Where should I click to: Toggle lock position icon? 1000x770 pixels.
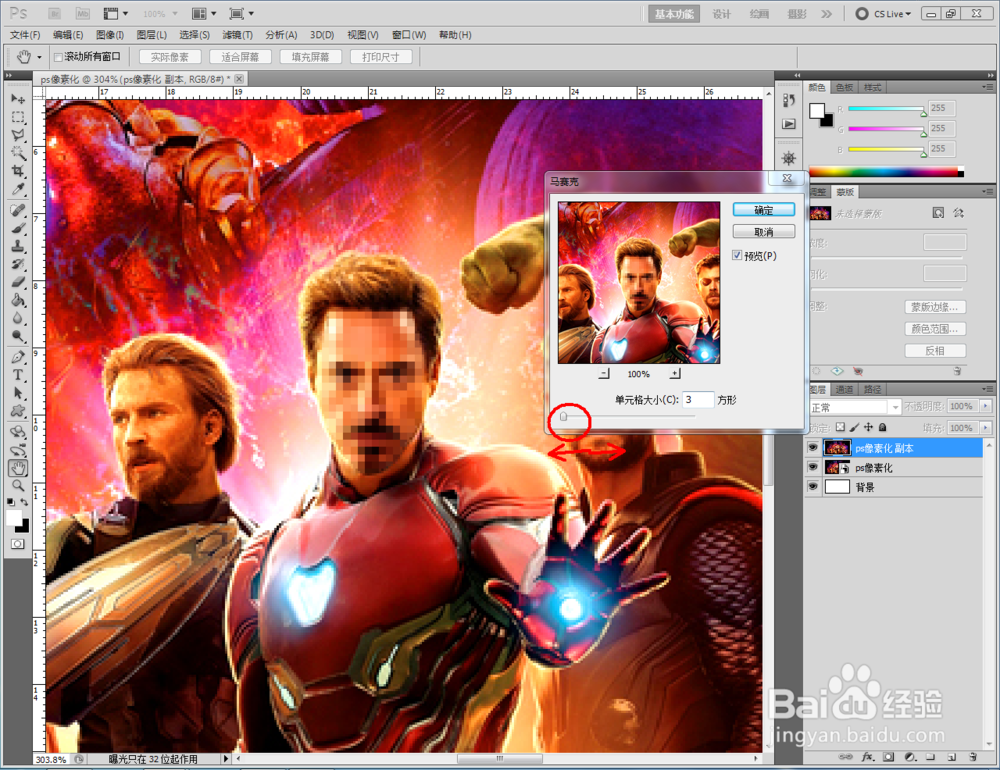(868, 427)
